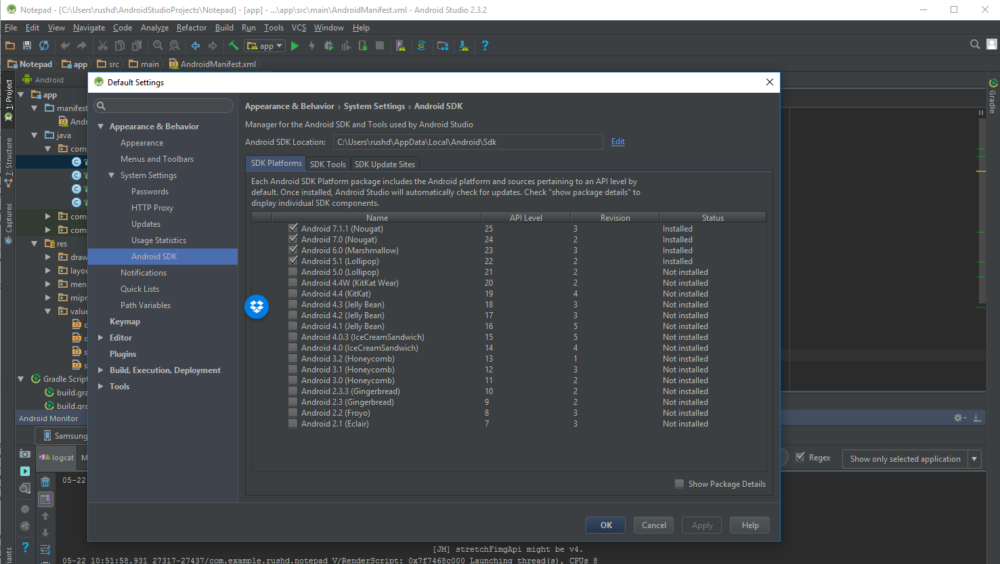The height and width of the screenshot is (564, 1000).
Task: Open Search Everywhere magnifier icon
Action: 976,45
